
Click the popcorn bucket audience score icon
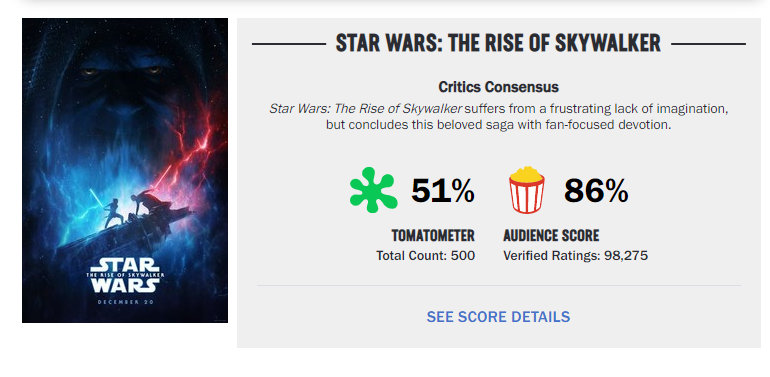click(526, 190)
